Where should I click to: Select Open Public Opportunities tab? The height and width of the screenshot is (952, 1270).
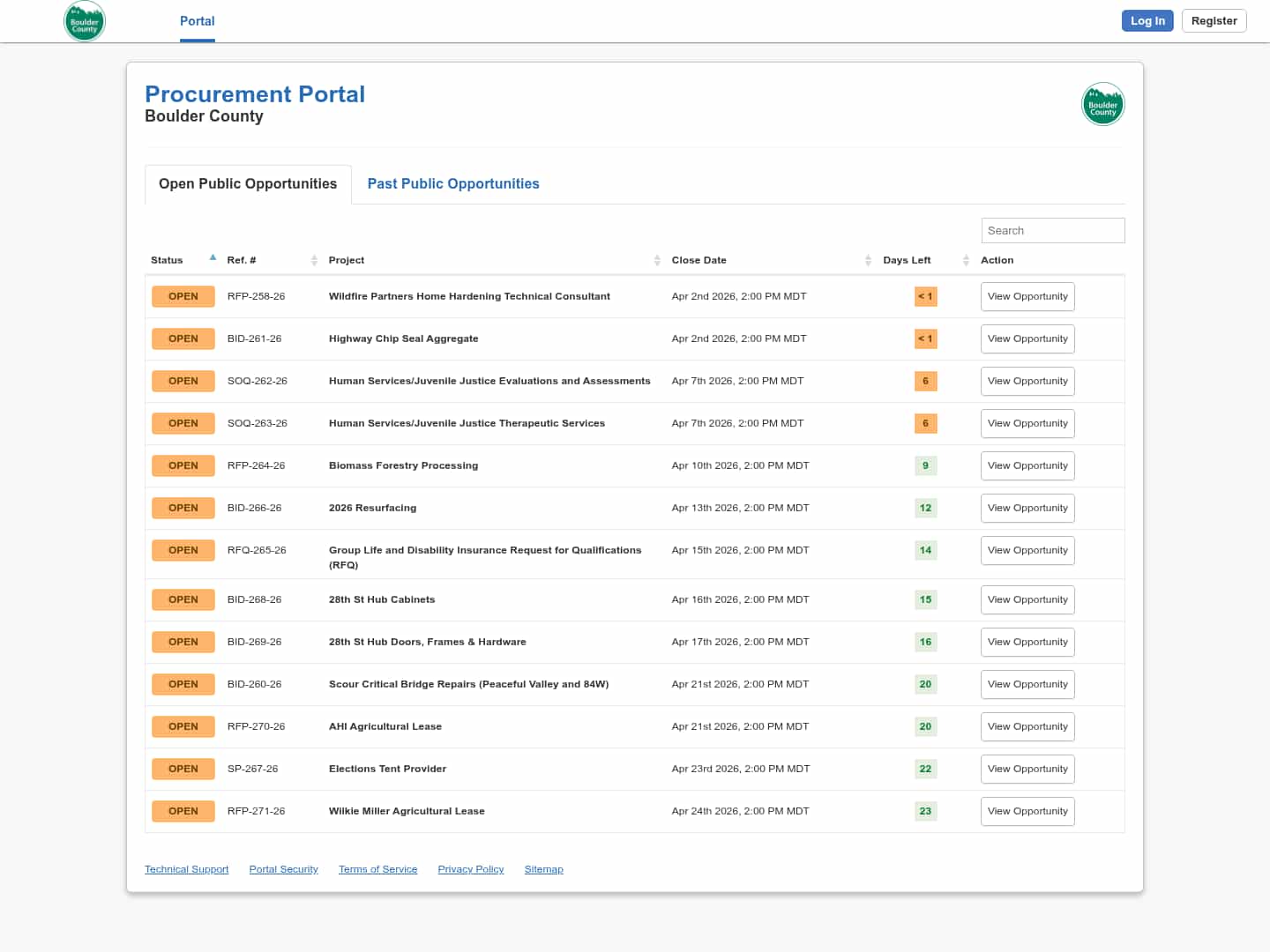point(248,184)
